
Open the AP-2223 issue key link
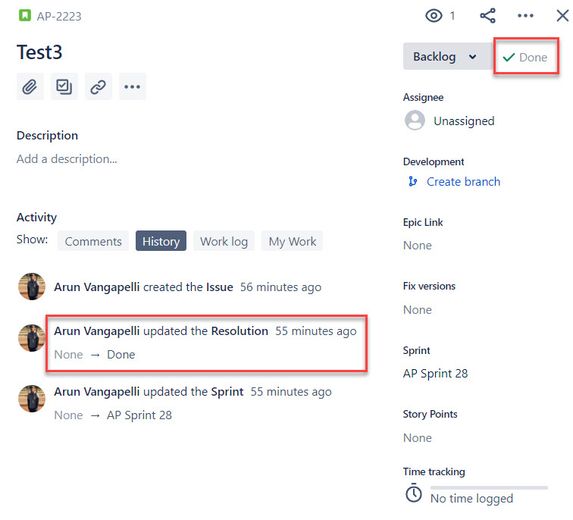point(59,16)
